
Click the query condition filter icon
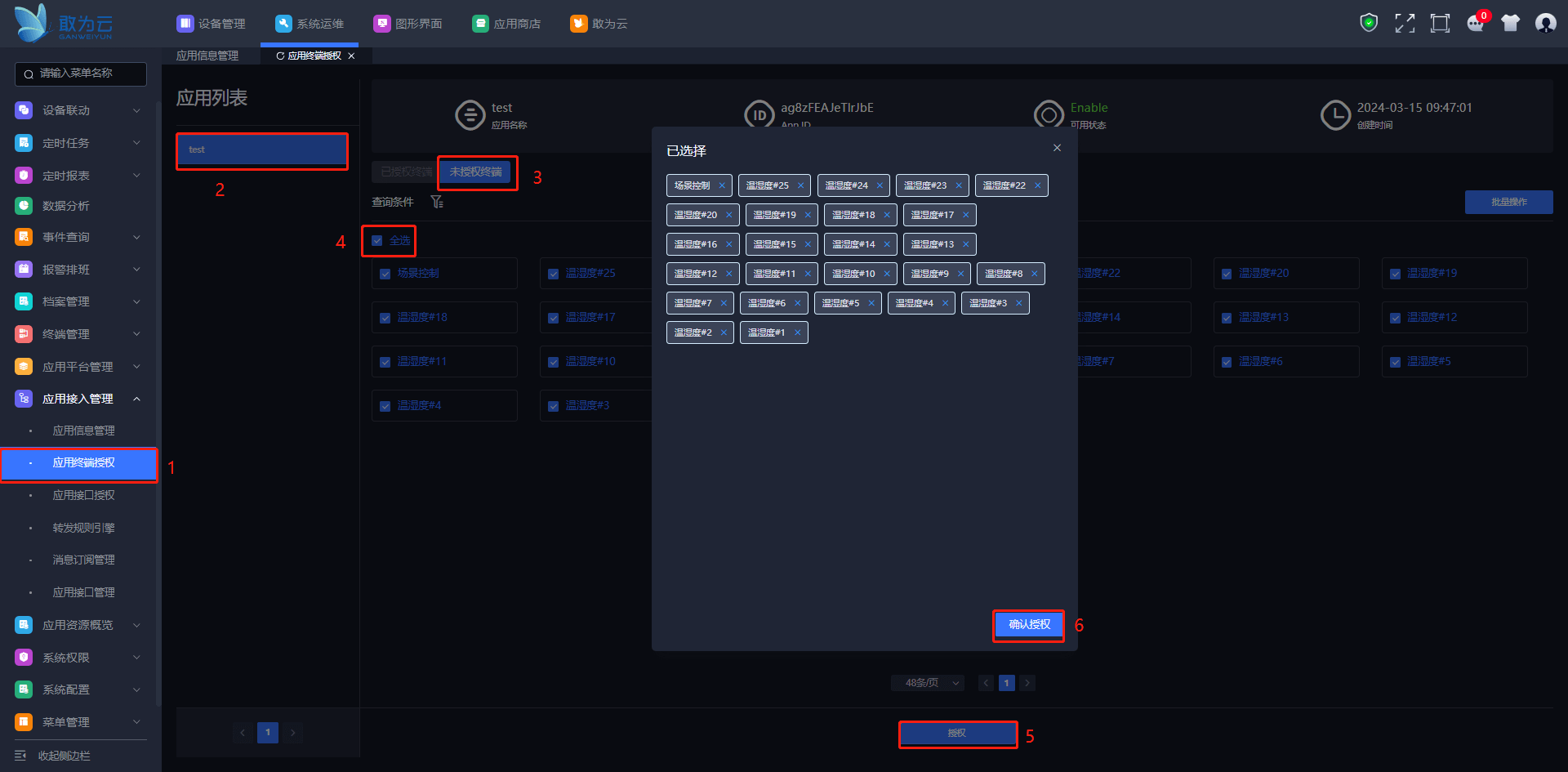coord(437,202)
